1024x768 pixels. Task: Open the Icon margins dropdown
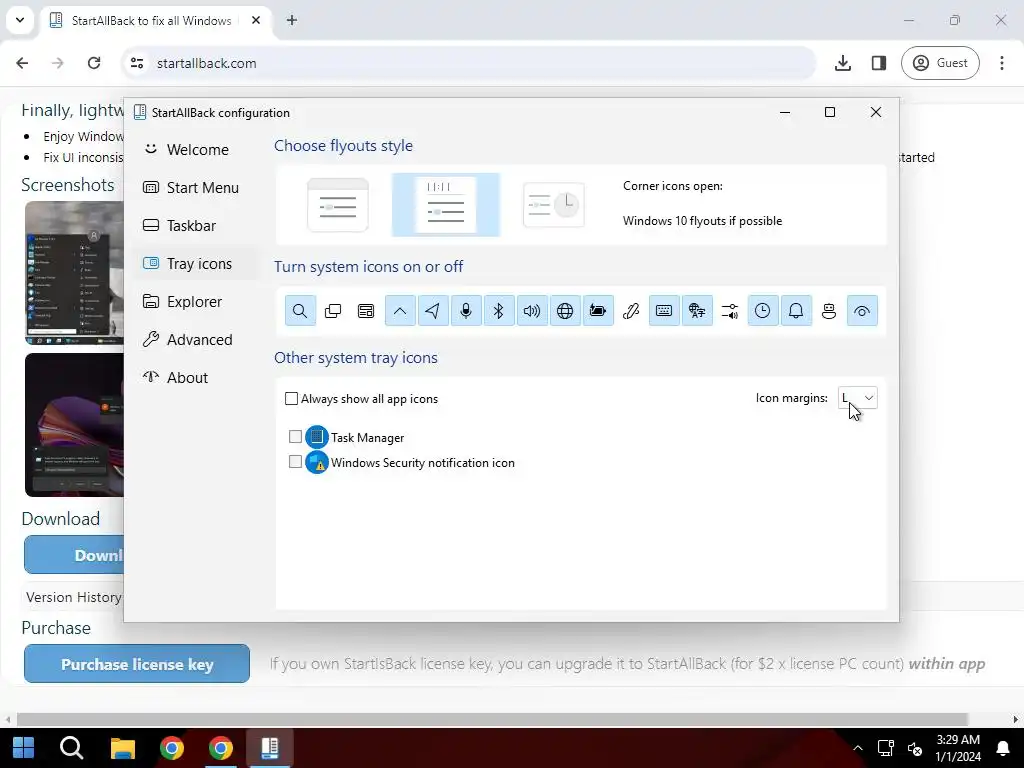[x=857, y=398]
